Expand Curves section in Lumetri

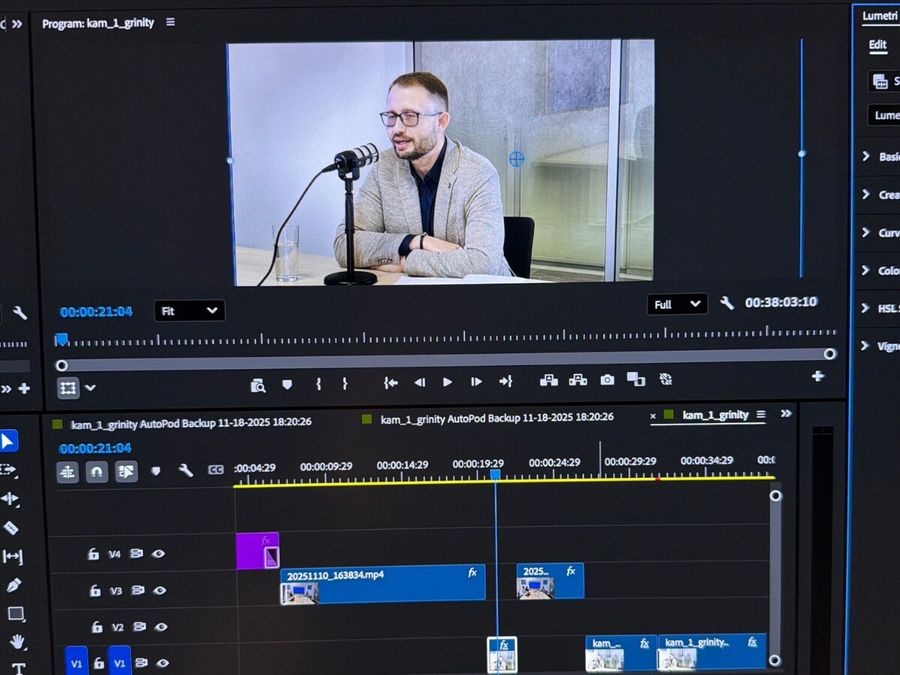click(866, 232)
